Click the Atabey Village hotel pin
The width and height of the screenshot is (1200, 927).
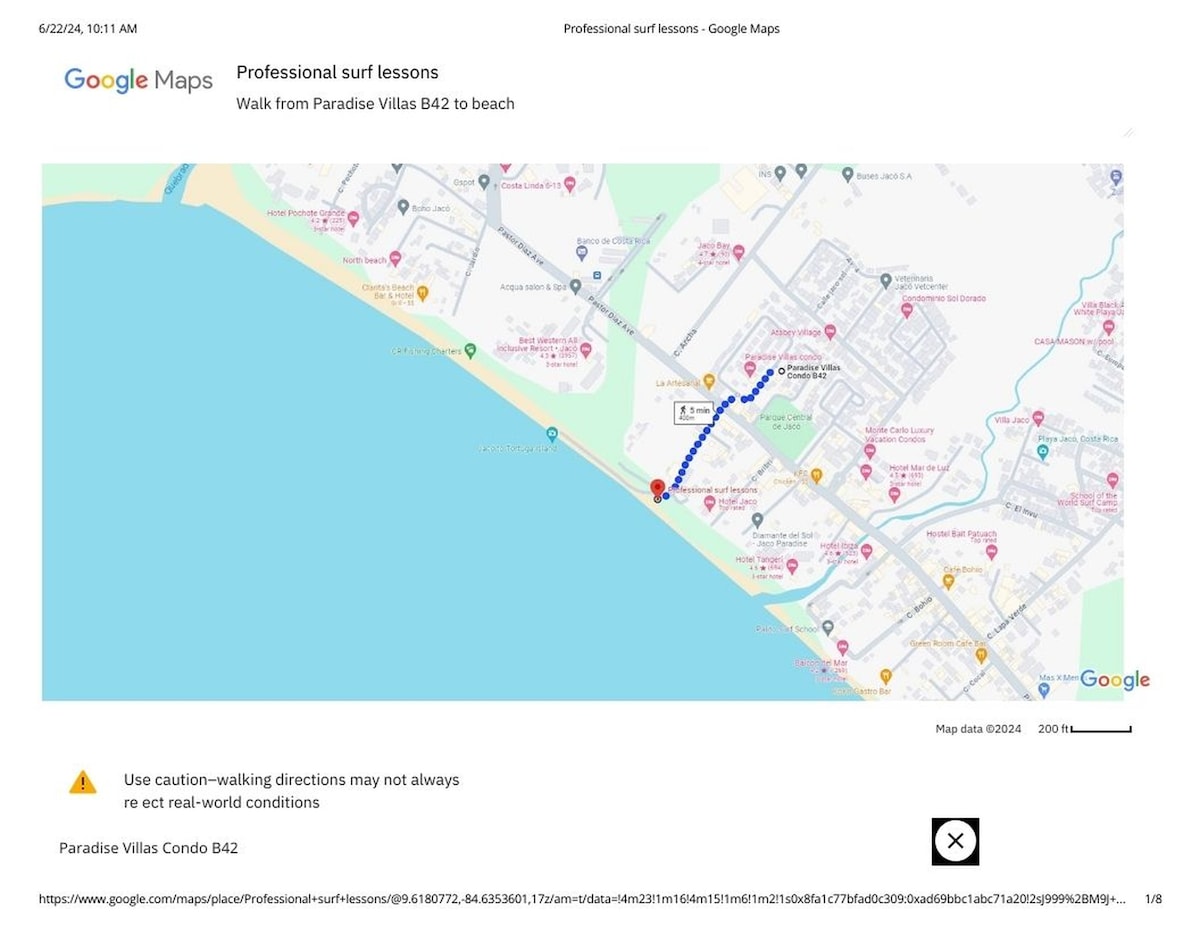(x=829, y=333)
